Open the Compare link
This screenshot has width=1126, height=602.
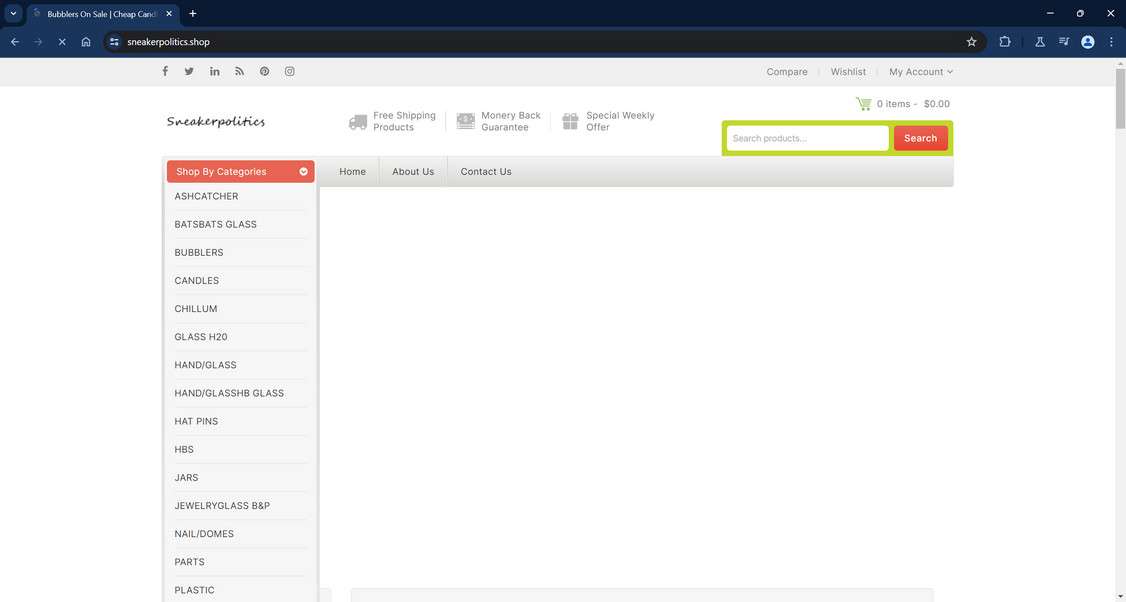coord(787,72)
